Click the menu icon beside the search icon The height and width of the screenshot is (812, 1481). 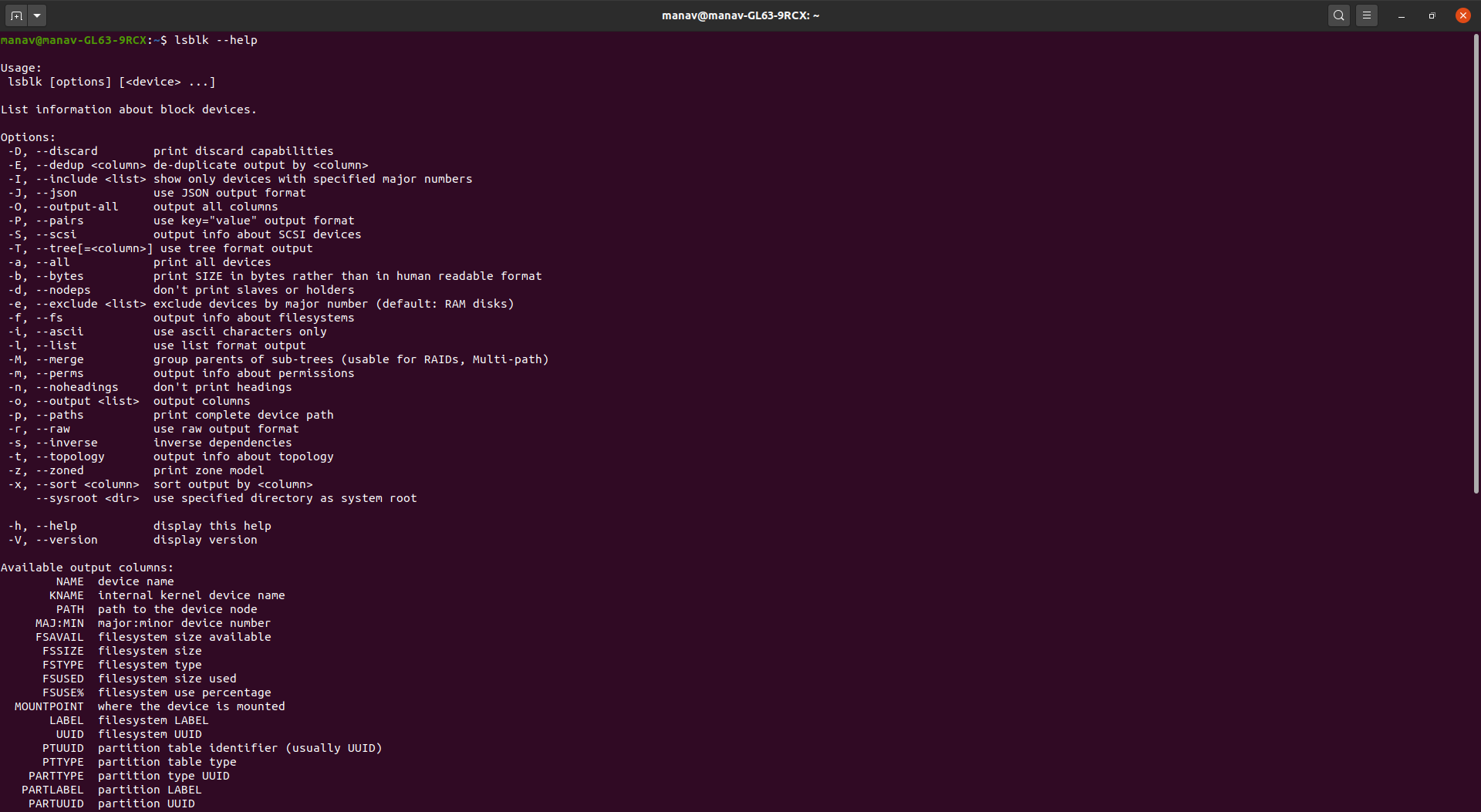click(x=1367, y=15)
